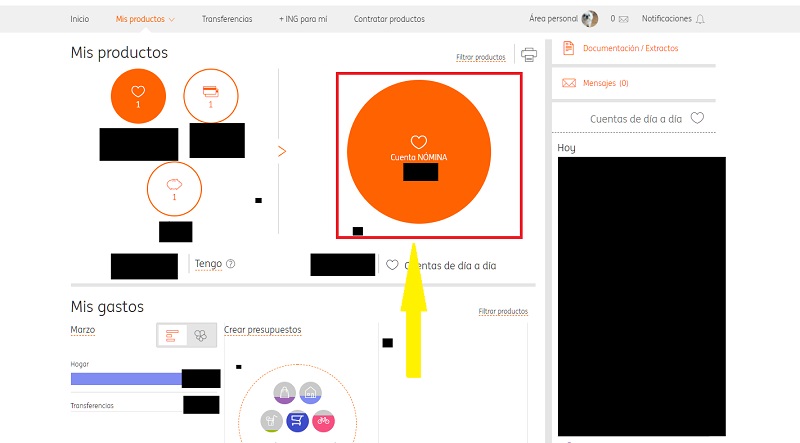Select the credit card product circle
Image resolution: width=800 pixels, height=443 pixels.
coord(211,97)
